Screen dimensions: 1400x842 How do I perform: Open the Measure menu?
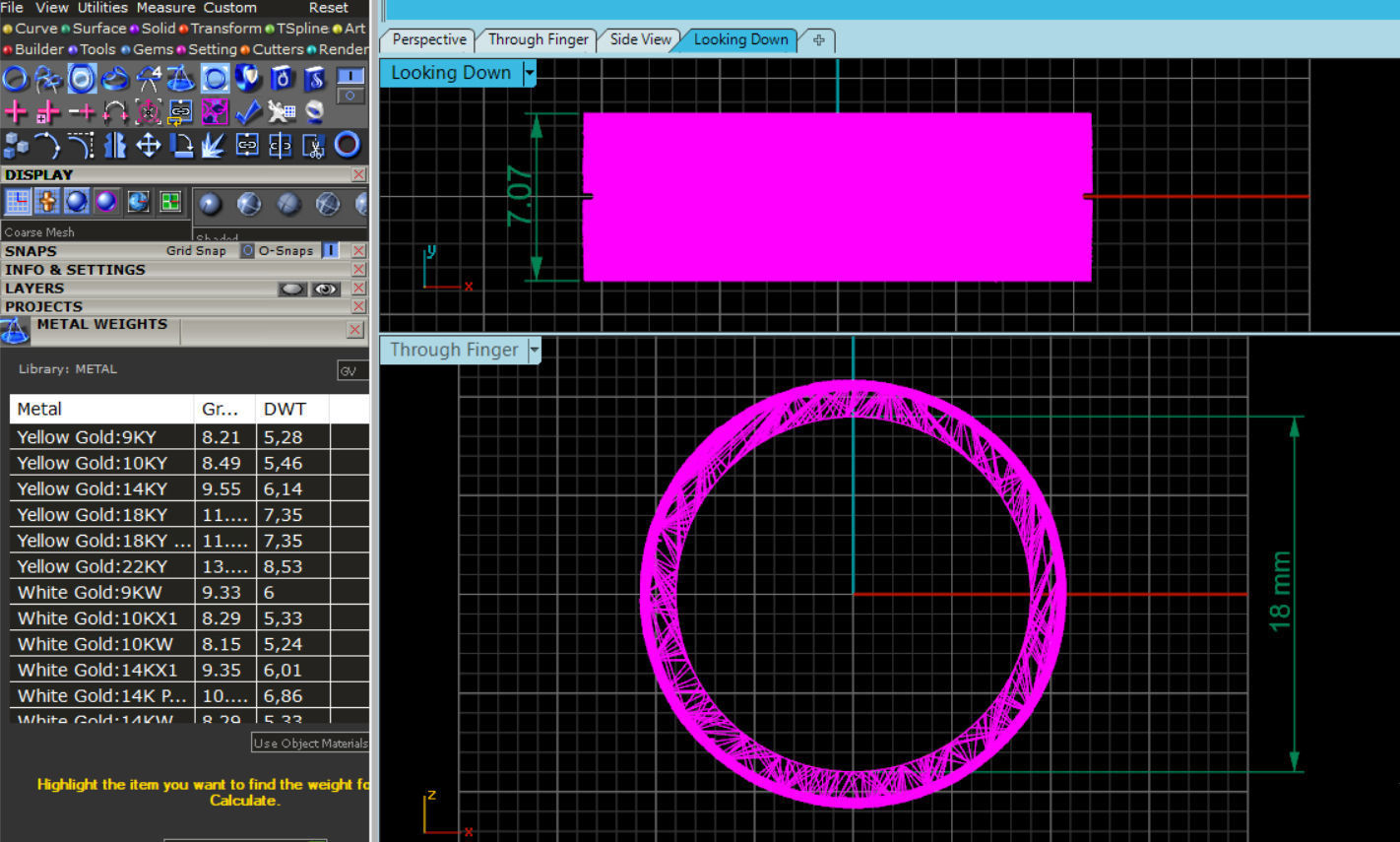click(x=165, y=8)
